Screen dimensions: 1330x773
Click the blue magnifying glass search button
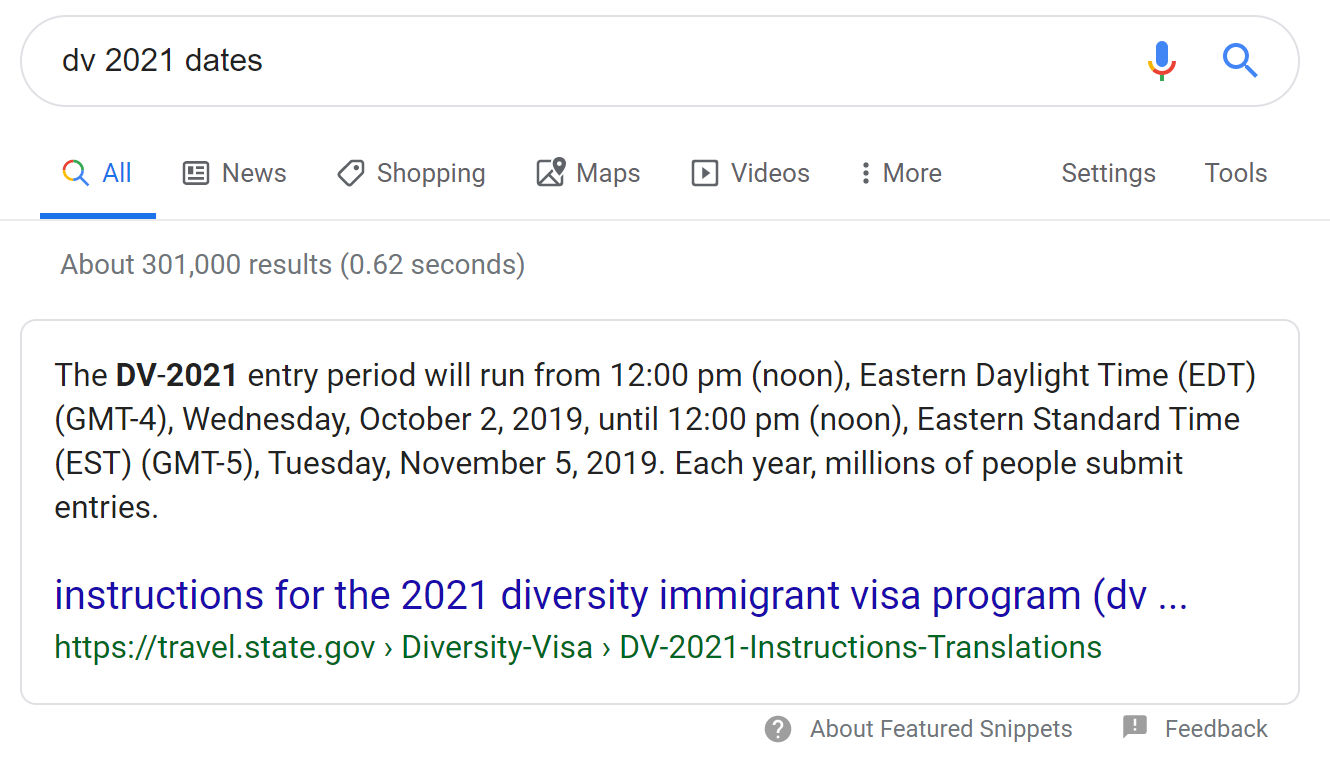[1240, 61]
